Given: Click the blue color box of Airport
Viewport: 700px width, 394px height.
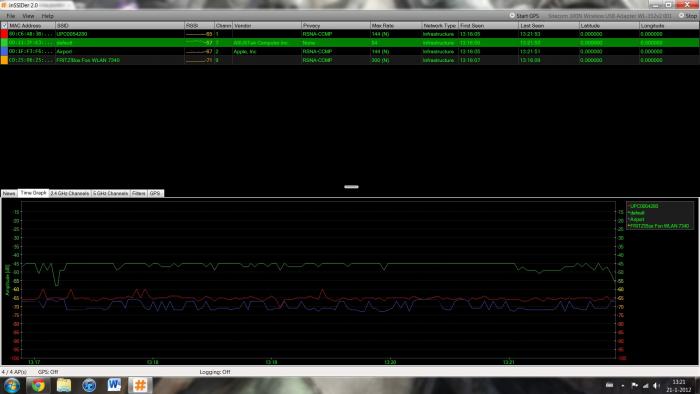Looking at the screenshot, I should pos(4,51).
